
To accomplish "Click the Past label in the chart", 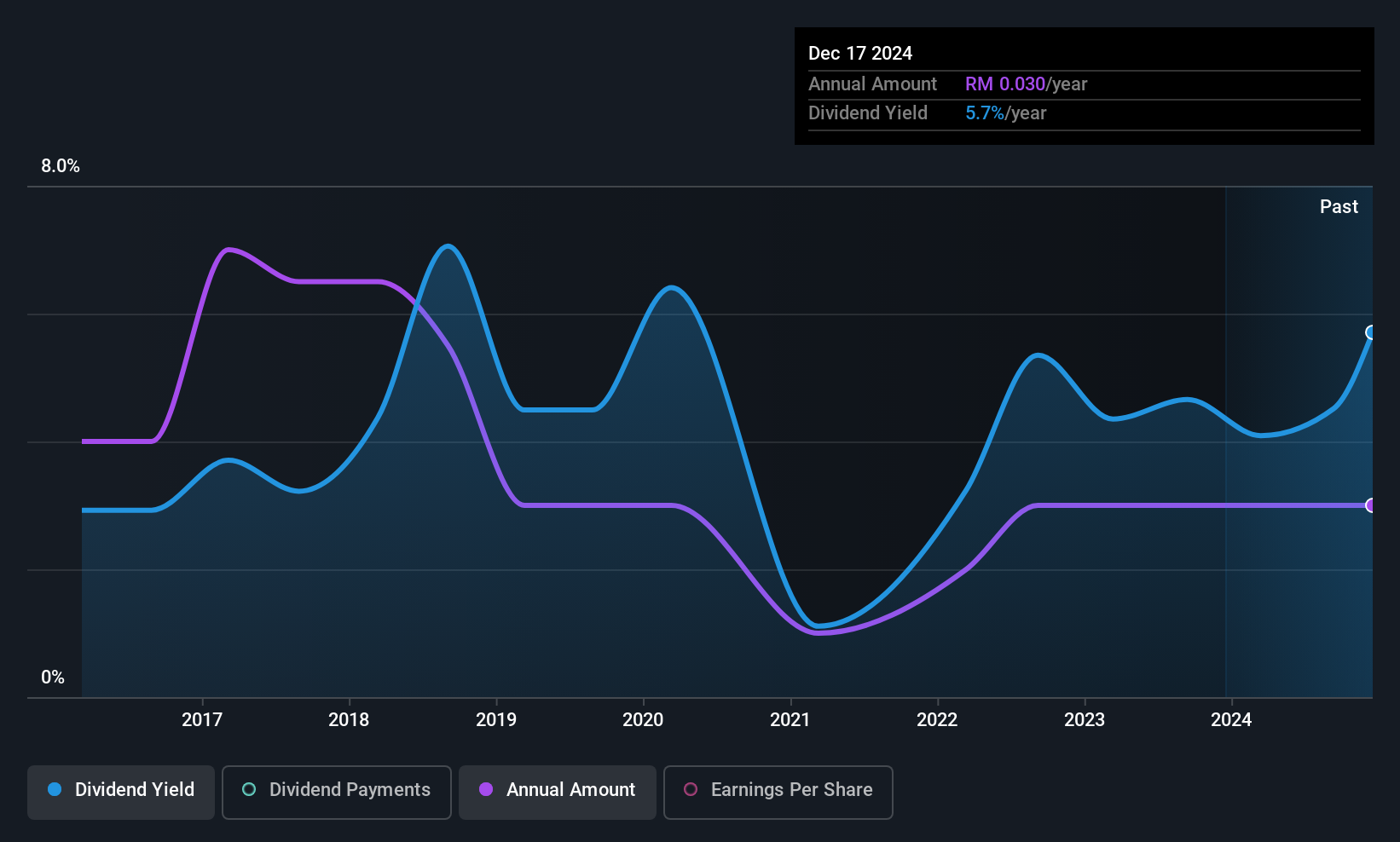I will point(1339,207).
